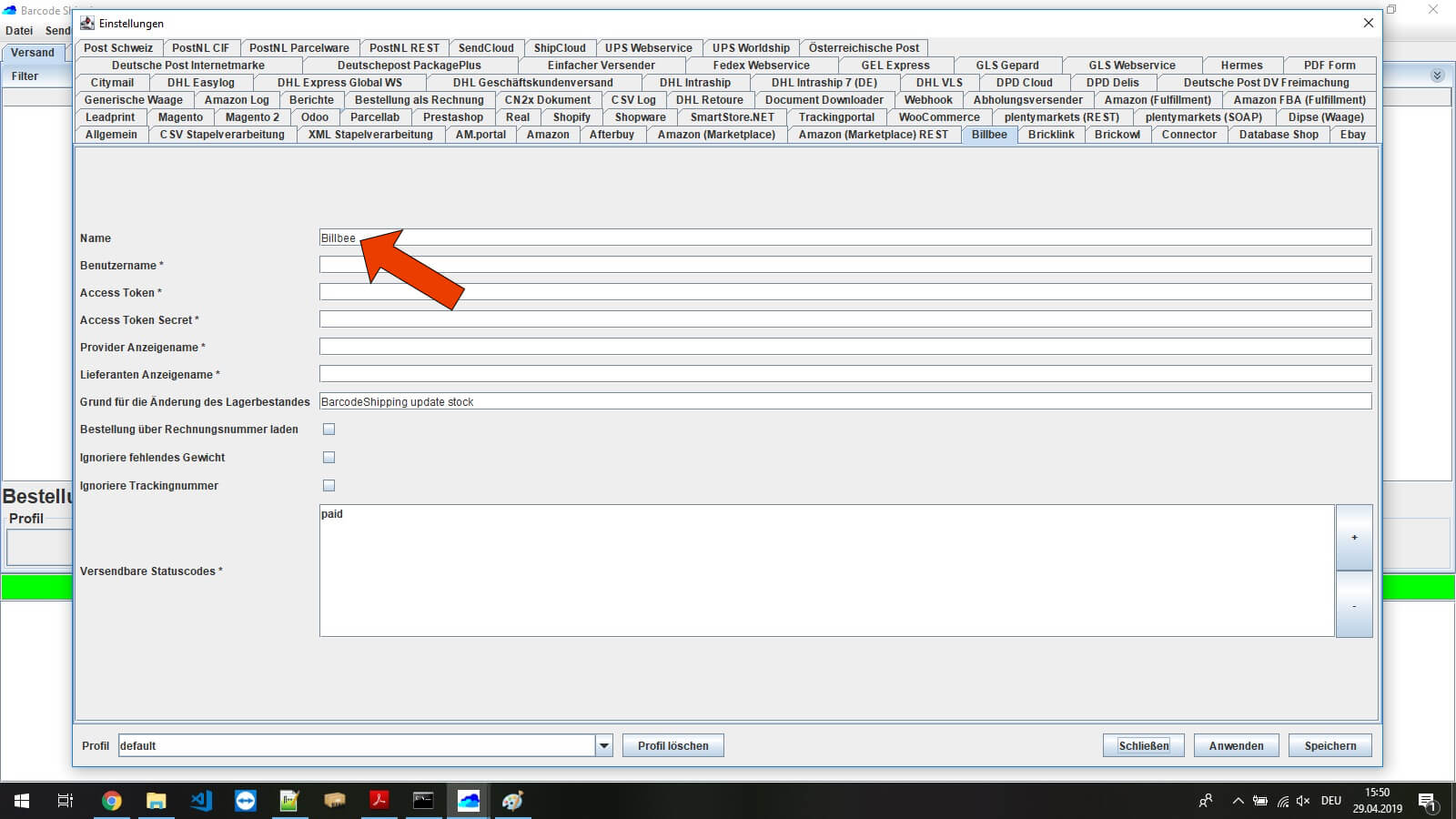Close the Einstellungen dialog with X

tap(1368, 23)
